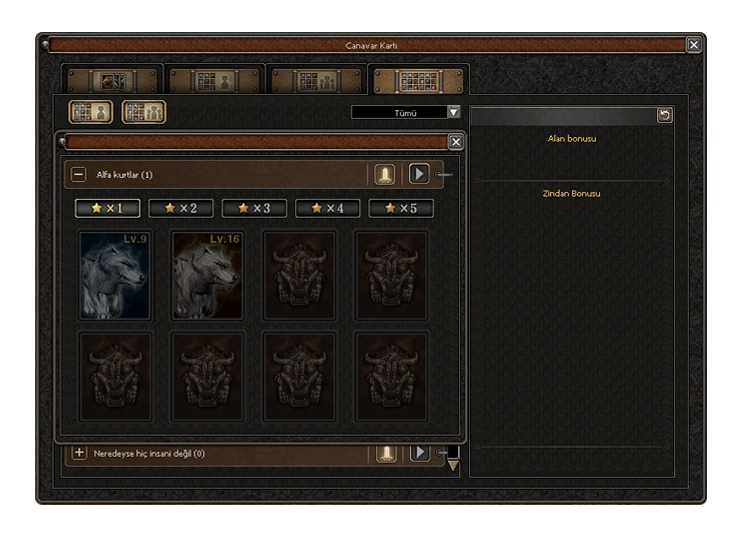Switch to single-player card grid tab
The height and width of the screenshot is (536, 741).
coord(215,81)
